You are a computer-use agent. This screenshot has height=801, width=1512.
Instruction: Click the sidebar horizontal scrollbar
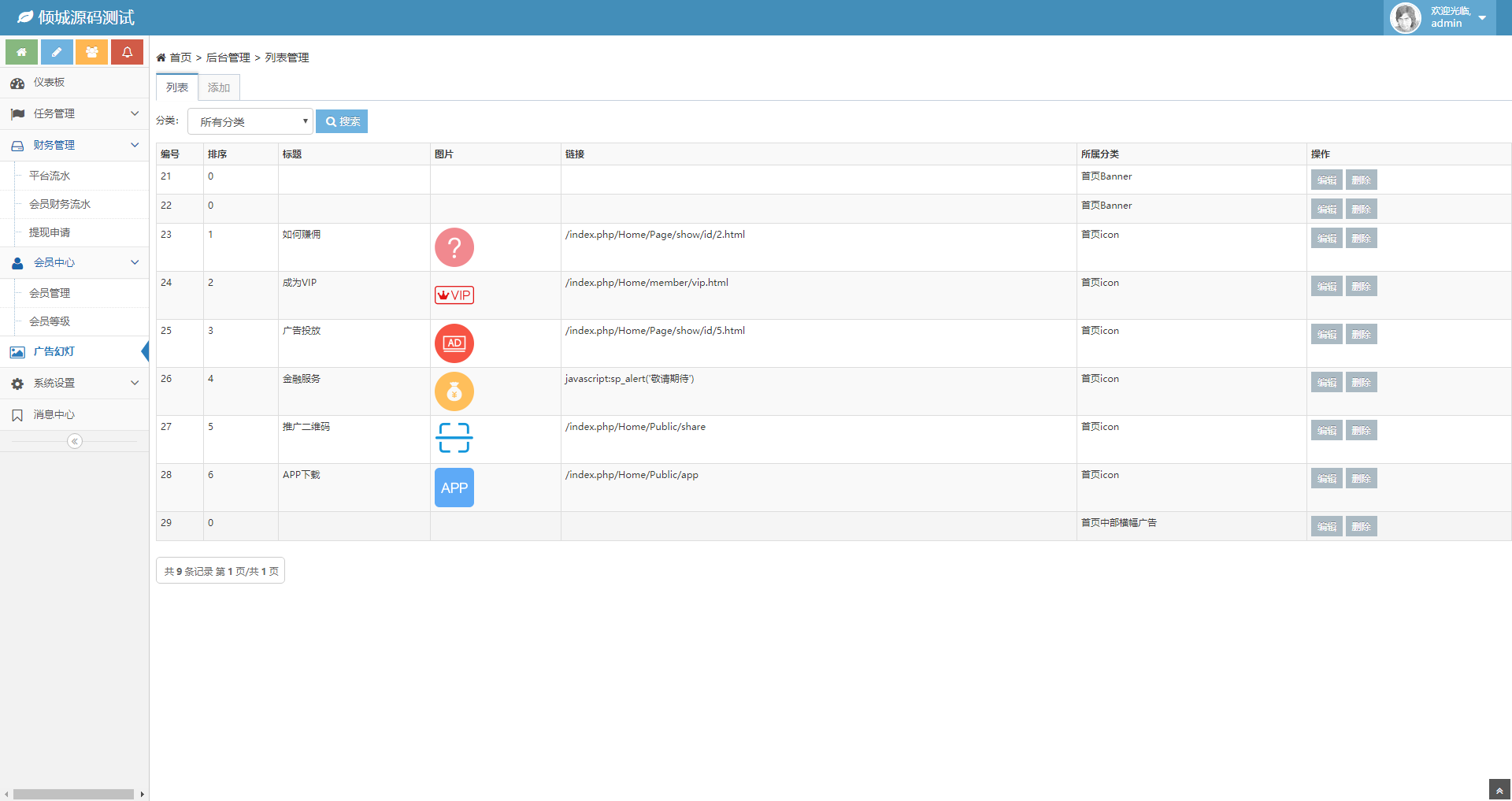tap(73, 794)
